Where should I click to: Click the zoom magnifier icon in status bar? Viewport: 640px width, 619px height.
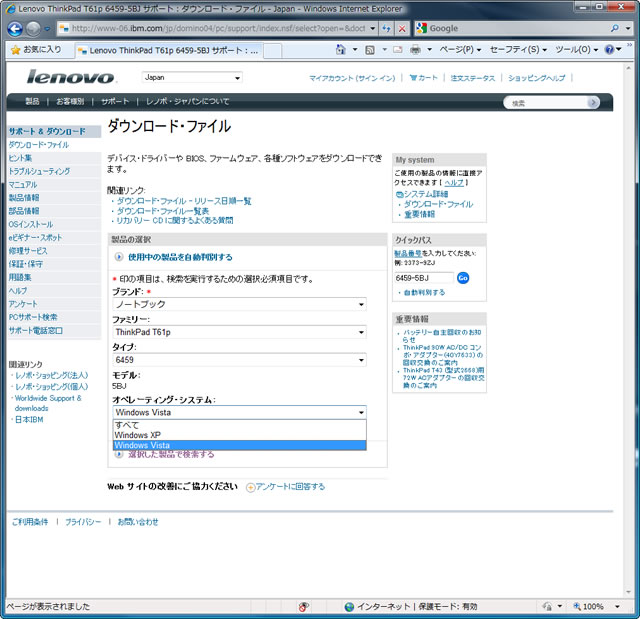pyautogui.click(x=577, y=606)
